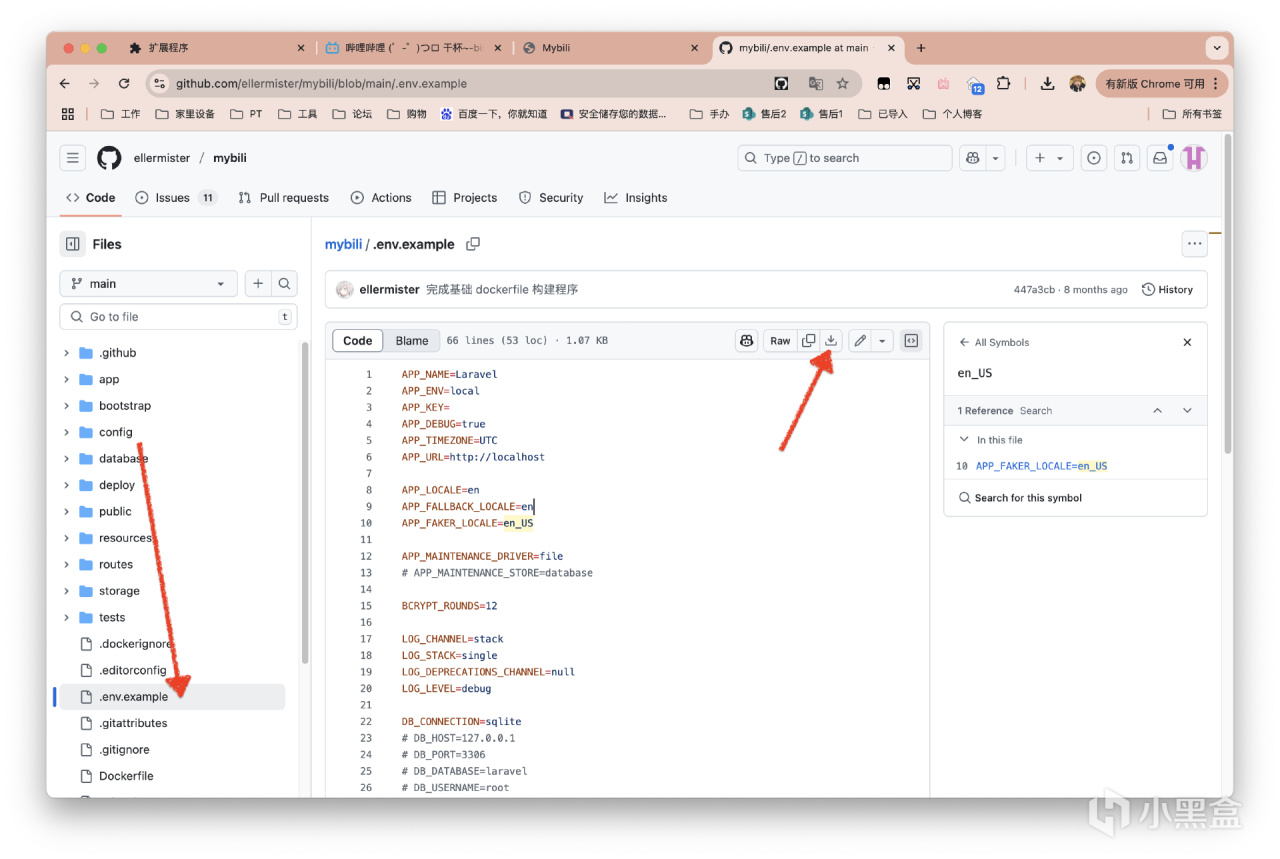Collapse the Files tree side panel
The height and width of the screenshot is (859, 1280).
[x=72, y=244]
